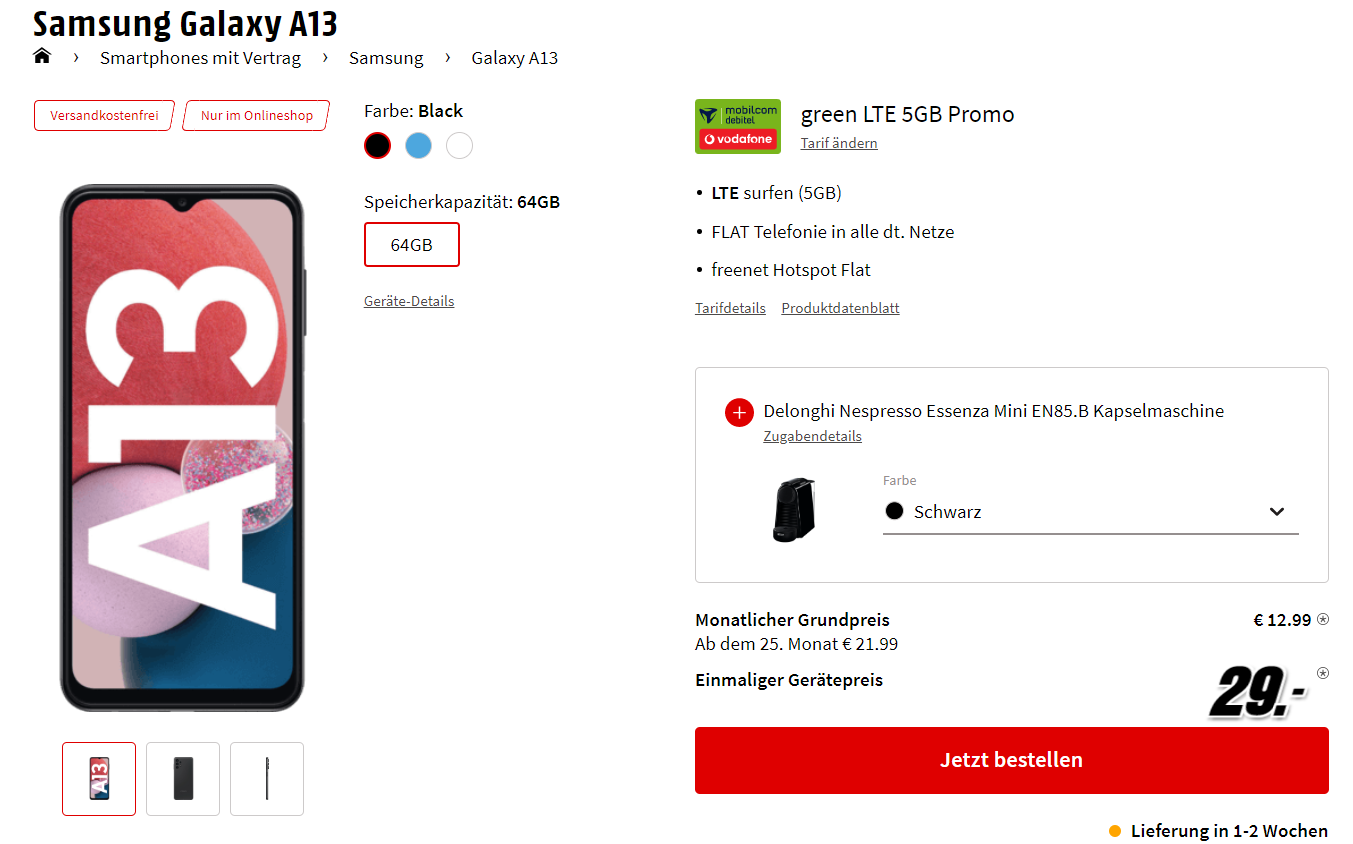Expand the Geräte-Details link
Image resolution: width=1353 pixels, height=844 pixels.
click(x=409, y=301)
